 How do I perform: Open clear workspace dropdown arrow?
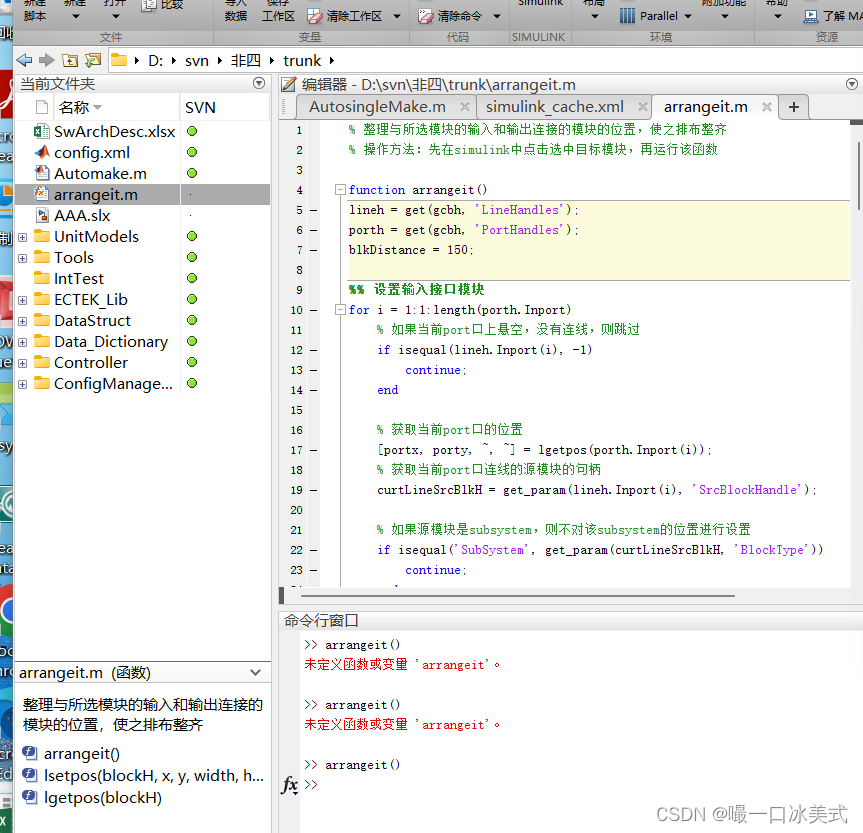[397, 17]
